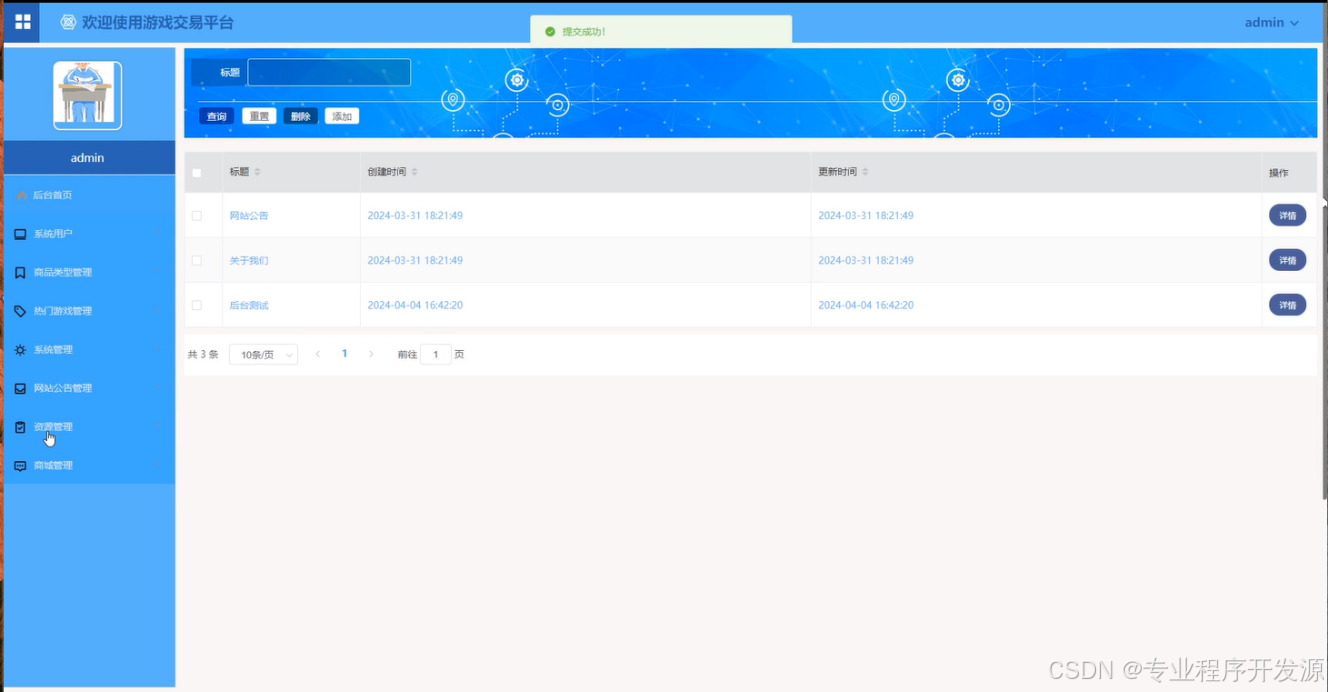This screenshot has width=1328, height=692.
Task: Click the gear icon beside 系统管理
Action: 20,350
